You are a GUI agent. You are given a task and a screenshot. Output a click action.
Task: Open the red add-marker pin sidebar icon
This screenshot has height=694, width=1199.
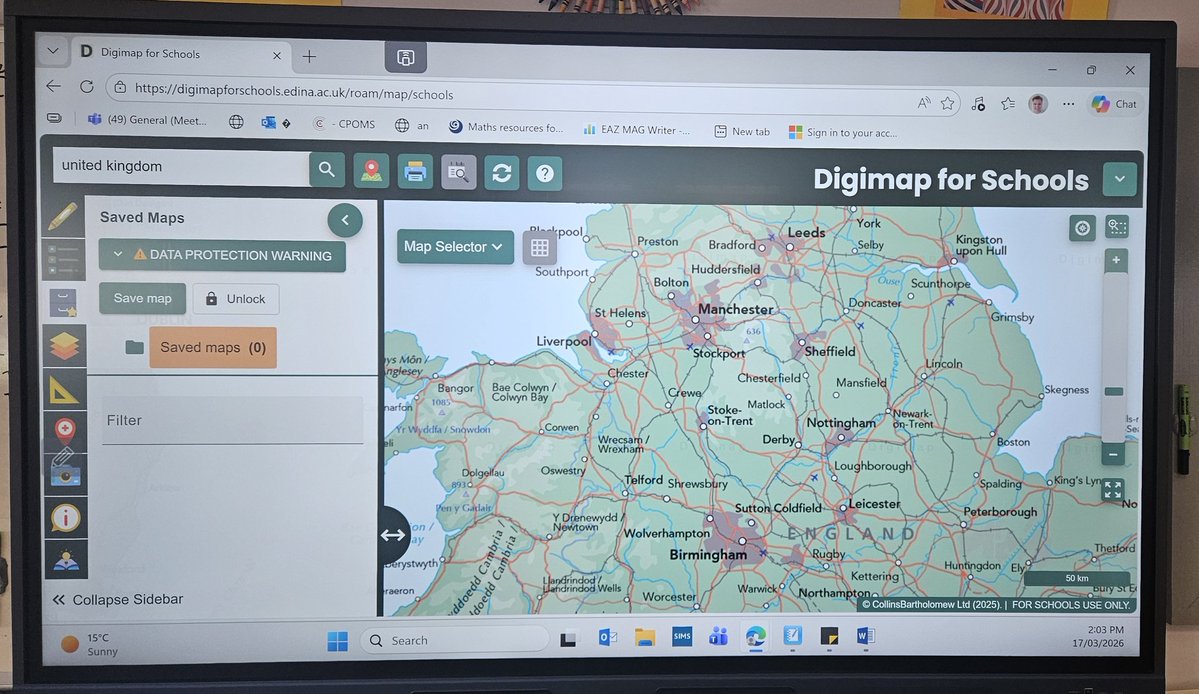[x=66, y=431]
